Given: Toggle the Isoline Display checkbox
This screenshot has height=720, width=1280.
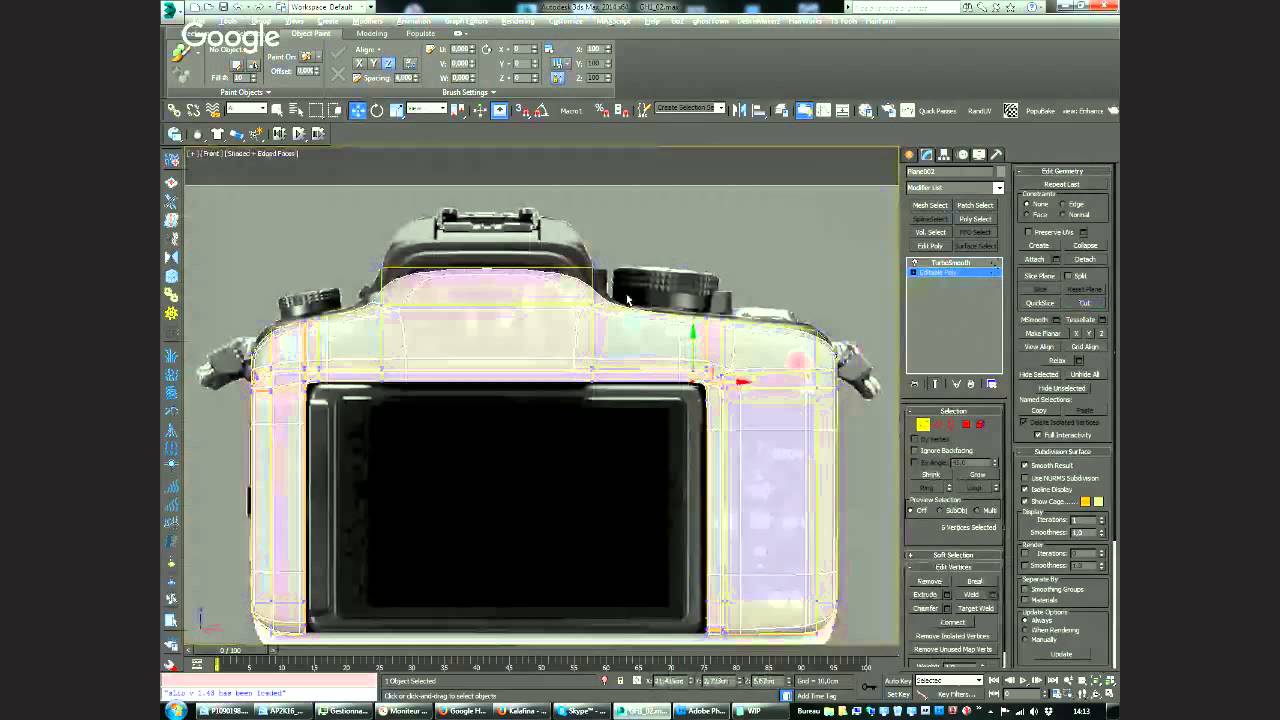Looking at the screenshot, I should pos(1025,490).
